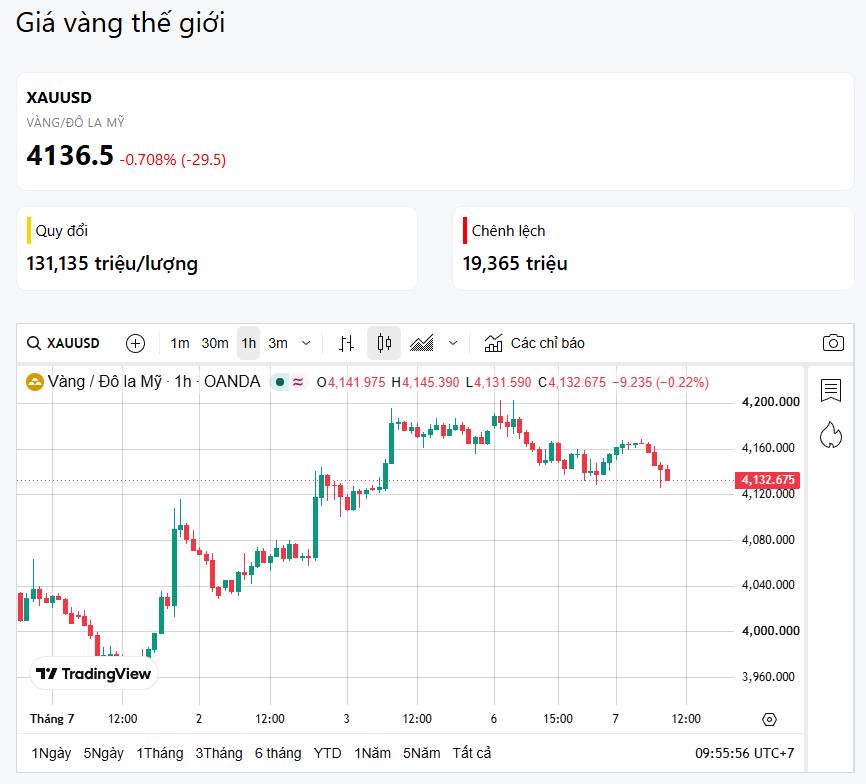The width and height of the screenshot is (866, 784).
Task: Click the plus icon to compare symbols
Action: (135, 343)
